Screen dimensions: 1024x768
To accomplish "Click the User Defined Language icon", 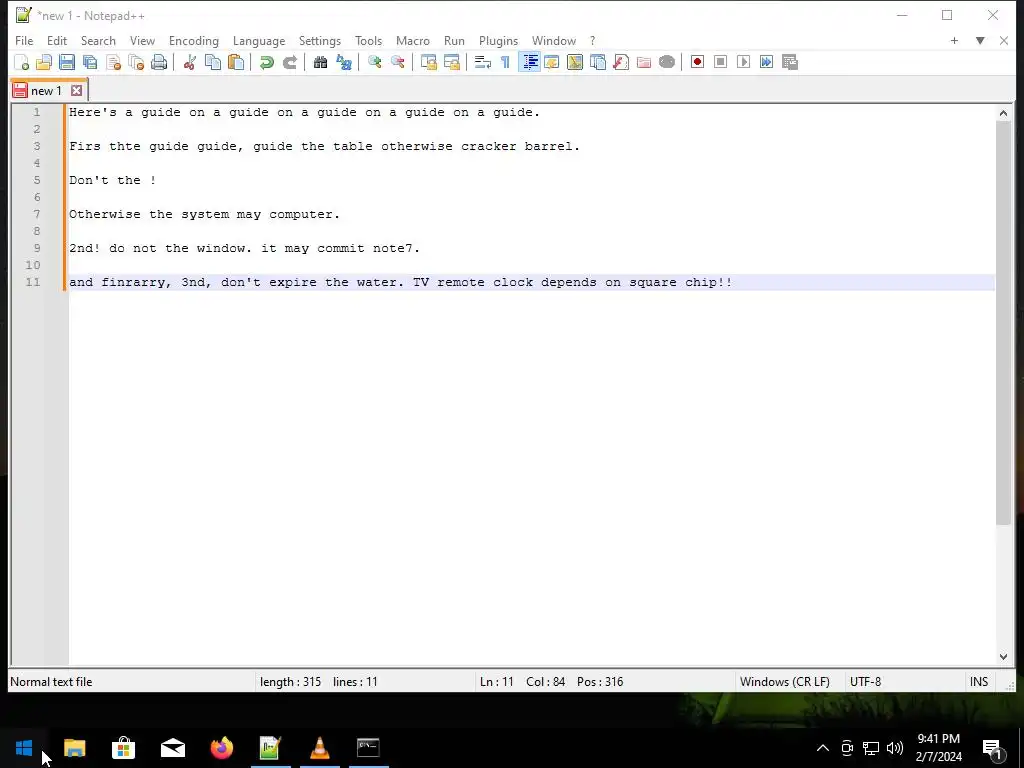I will (552, 62).
